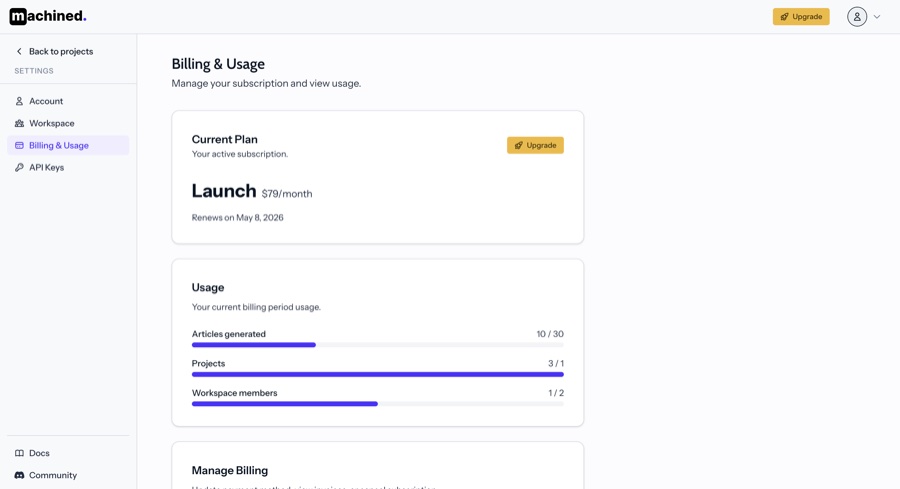Click the Manage Billing heading
Viewport: 900px width, 489px height.
[x=230, y=471]
